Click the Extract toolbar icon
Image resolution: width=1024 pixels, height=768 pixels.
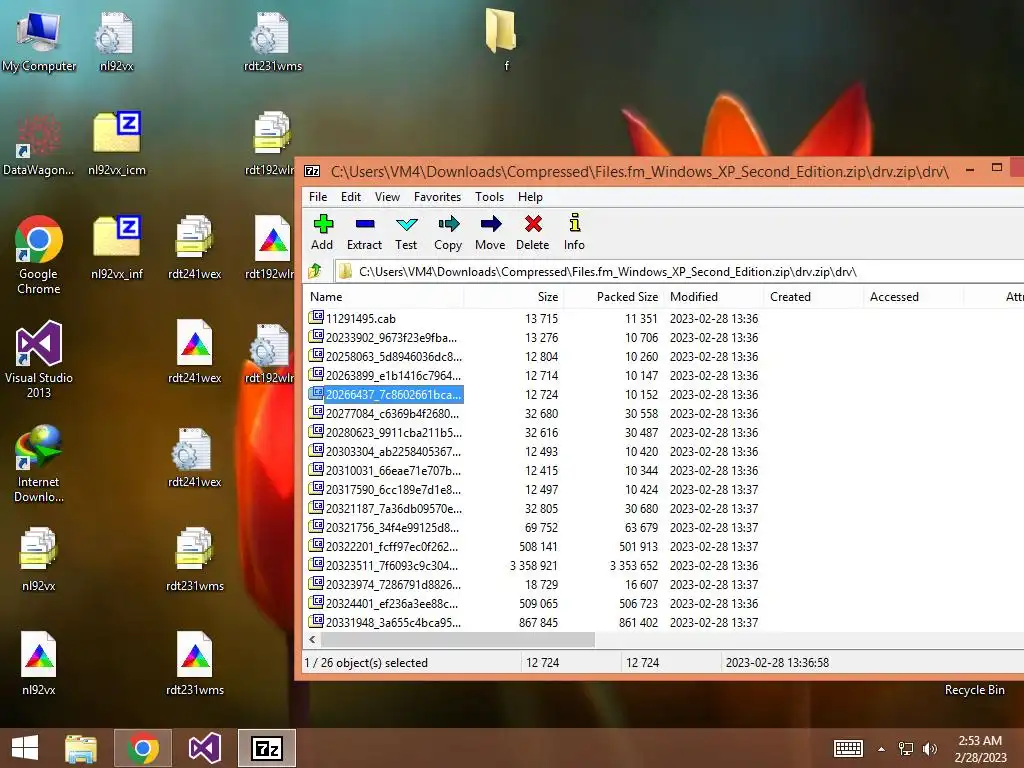tap(364, 232)
